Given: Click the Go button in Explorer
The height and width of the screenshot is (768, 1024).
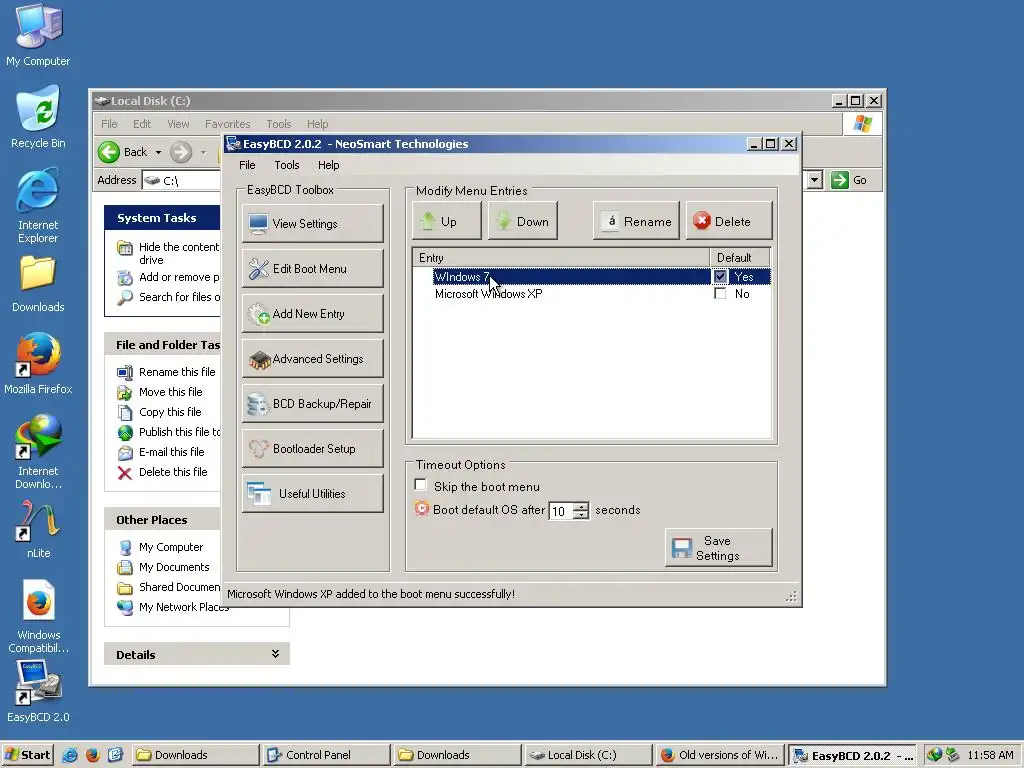Looking at the screenshot, I should pyautogui.click(x=849, y=180).
